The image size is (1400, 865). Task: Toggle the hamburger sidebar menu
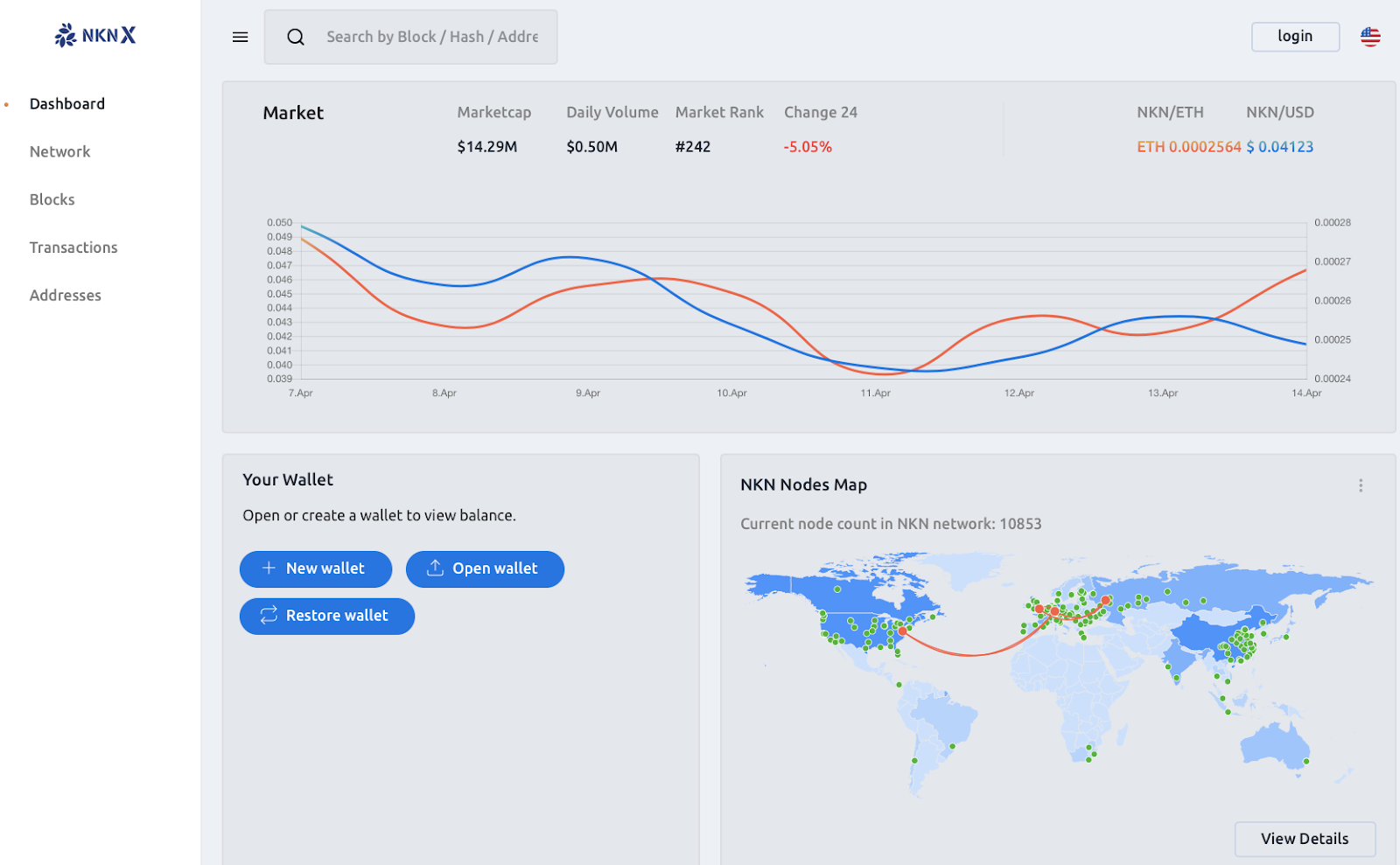tap(240, 37)
